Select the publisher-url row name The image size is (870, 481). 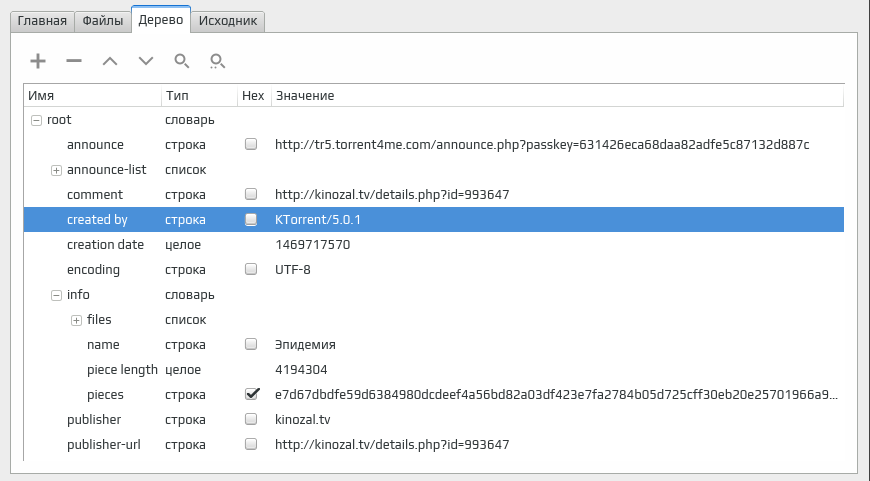104,444
